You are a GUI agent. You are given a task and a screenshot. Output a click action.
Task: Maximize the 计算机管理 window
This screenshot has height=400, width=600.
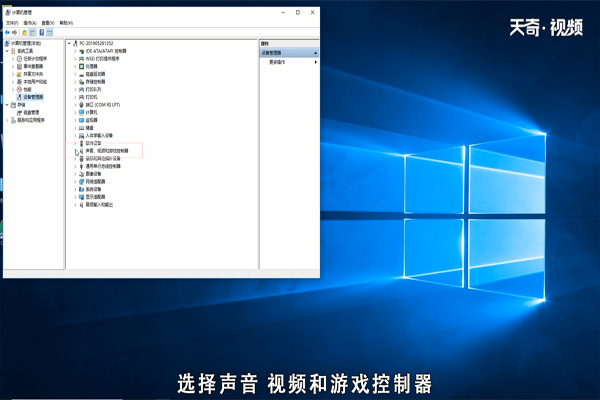[x=297, y=13]
